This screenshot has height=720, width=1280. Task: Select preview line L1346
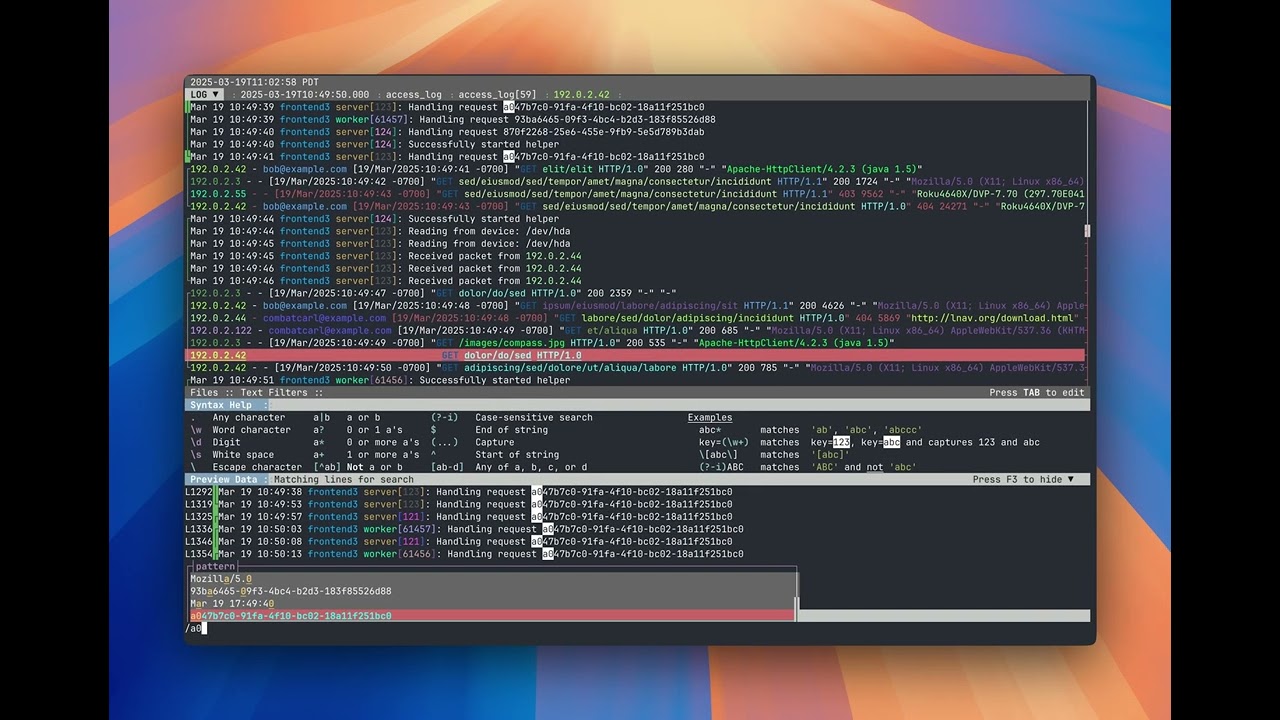[x=637, y=542]
